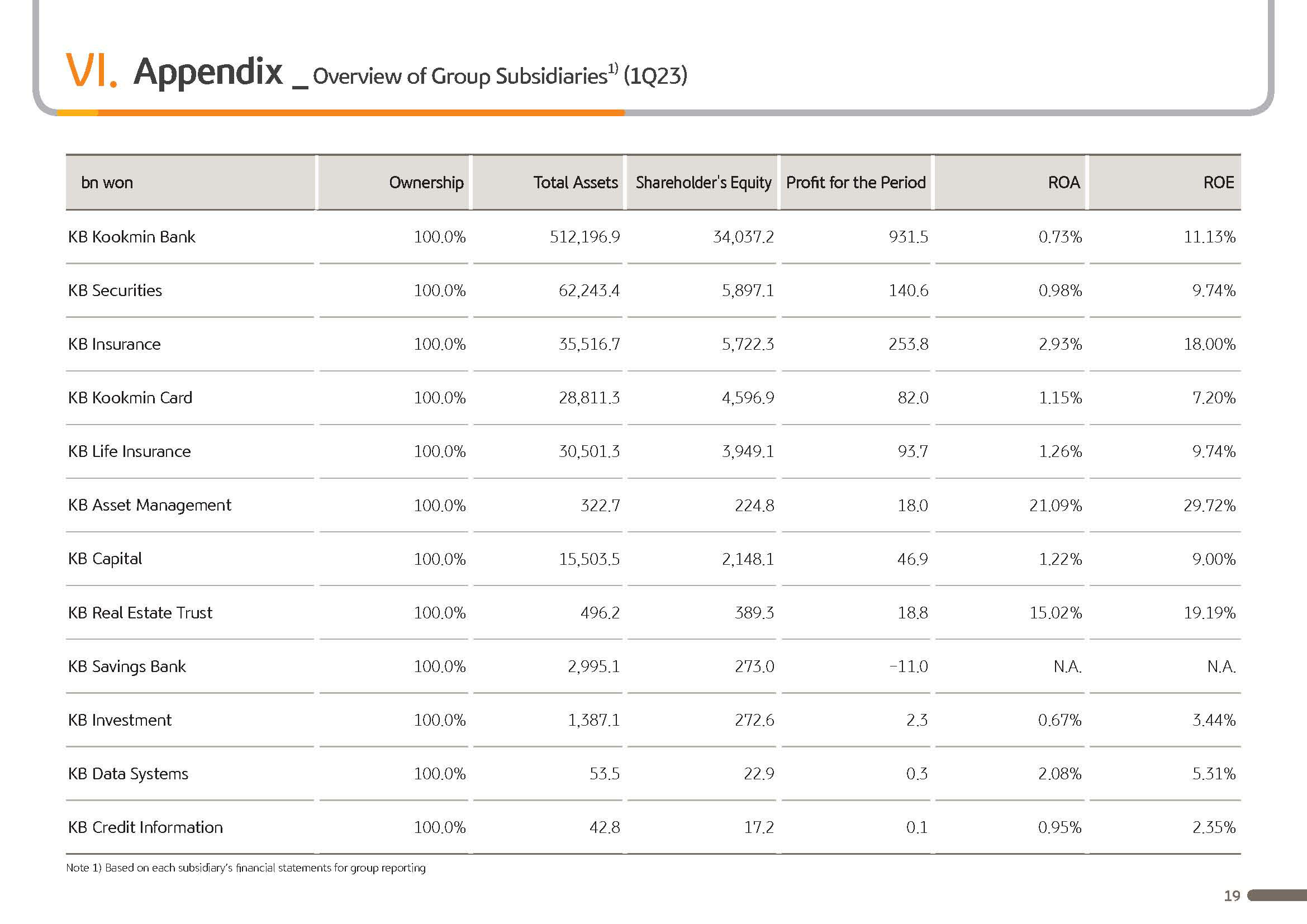Select the ROA column header
This screenshot has width=1307, height=924.
pos(1063,182)
